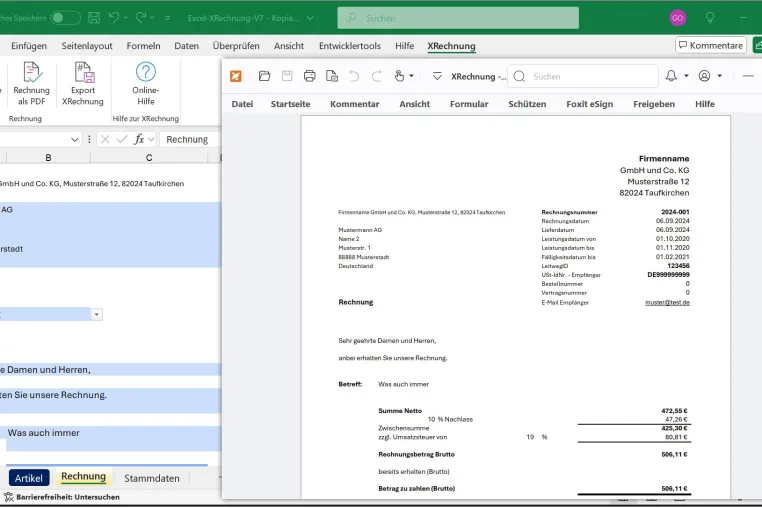
Task: Click the formula bar options dots
Action: pyautogui.click(x=89, y=140)
